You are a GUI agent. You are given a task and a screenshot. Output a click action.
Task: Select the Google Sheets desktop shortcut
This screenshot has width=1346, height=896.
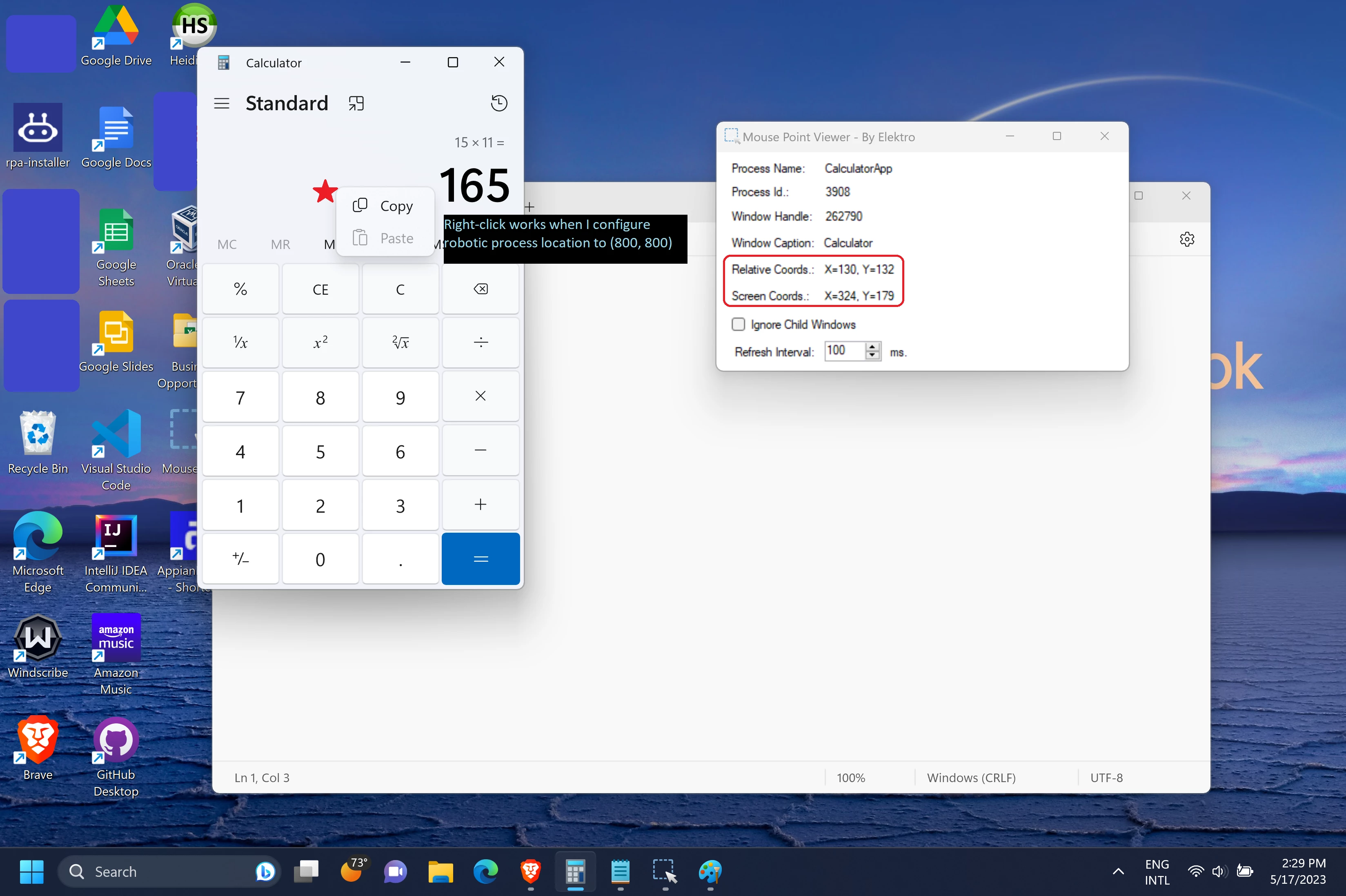(x=116, y=247)
